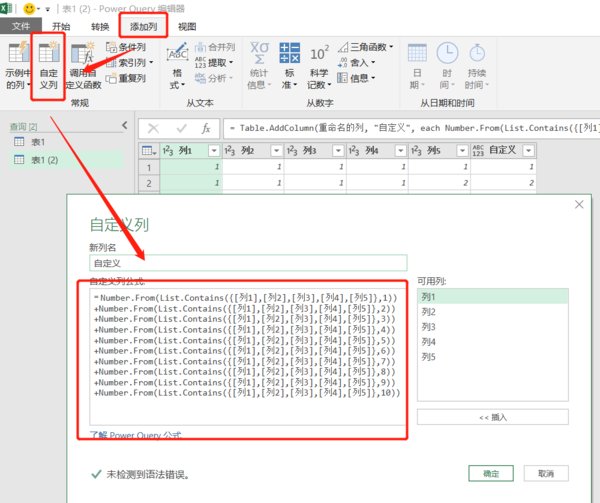Open the 持续时间 duration tool

pyautogui.click(x=477, y=65)
